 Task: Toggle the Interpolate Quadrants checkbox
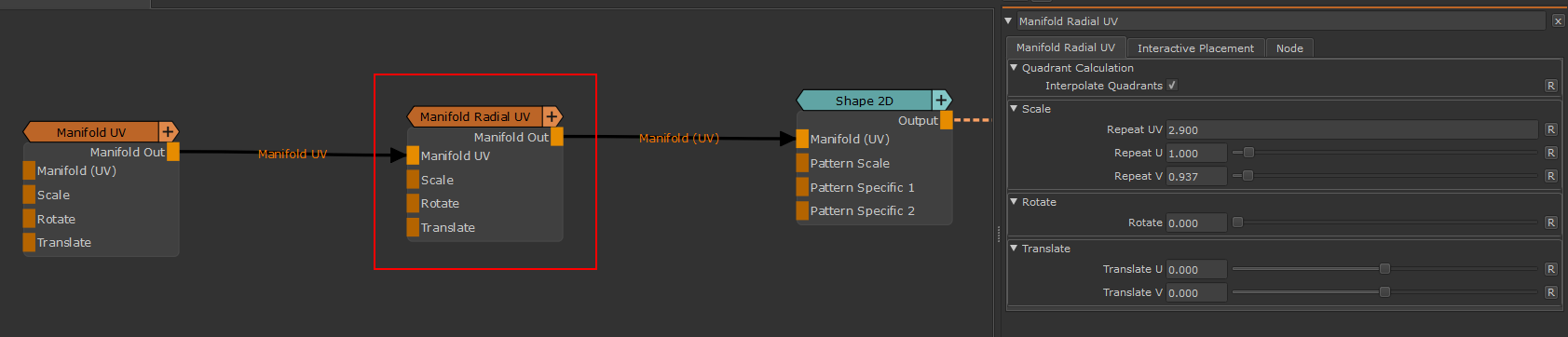point(1172,85)
